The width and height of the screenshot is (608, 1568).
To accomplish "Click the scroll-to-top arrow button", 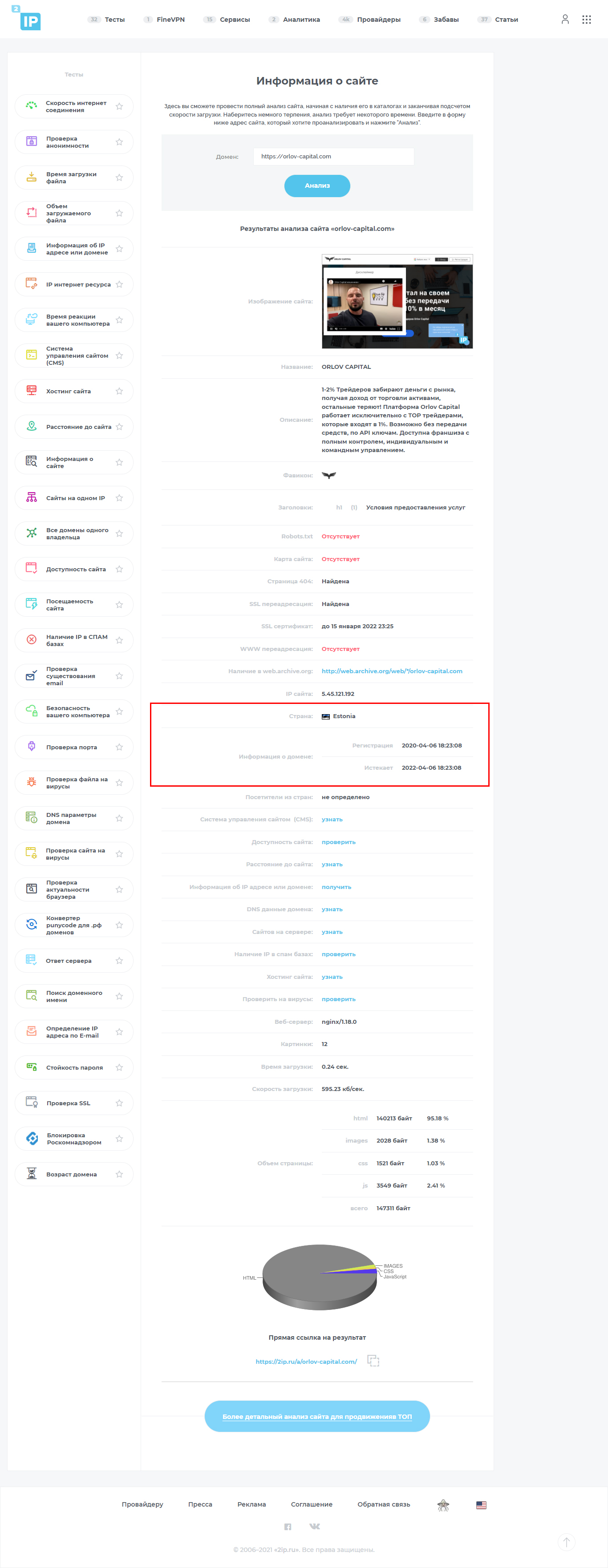I will tap(566, 1542).
